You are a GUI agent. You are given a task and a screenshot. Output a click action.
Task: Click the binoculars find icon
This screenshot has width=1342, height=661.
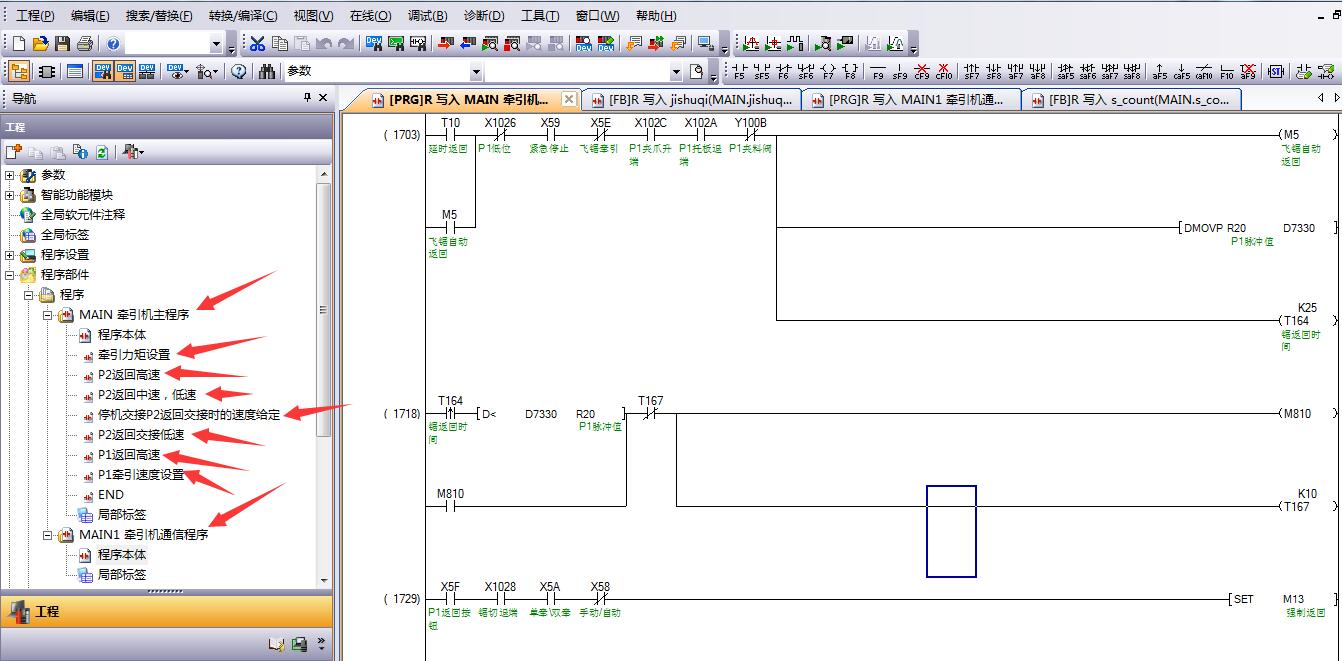tap(266, 72)
